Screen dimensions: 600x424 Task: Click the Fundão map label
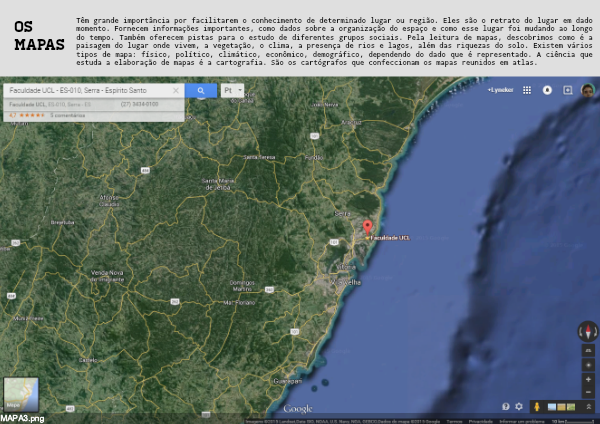tap(314, 157)
